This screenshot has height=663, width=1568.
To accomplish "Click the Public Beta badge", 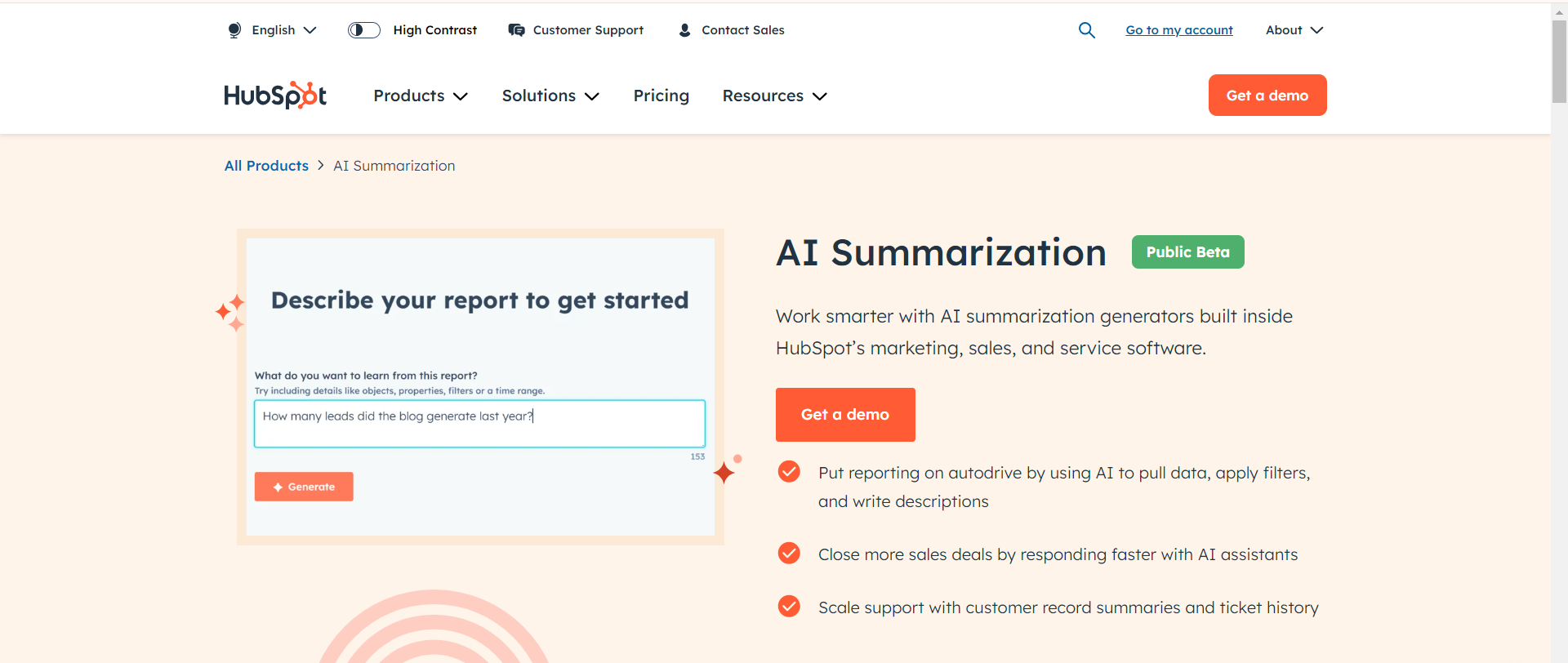I will point(1188,252).
